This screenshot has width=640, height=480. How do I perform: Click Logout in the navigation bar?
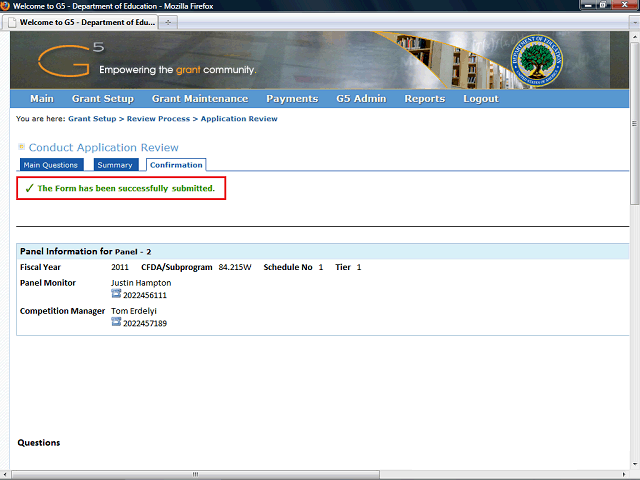481,99
